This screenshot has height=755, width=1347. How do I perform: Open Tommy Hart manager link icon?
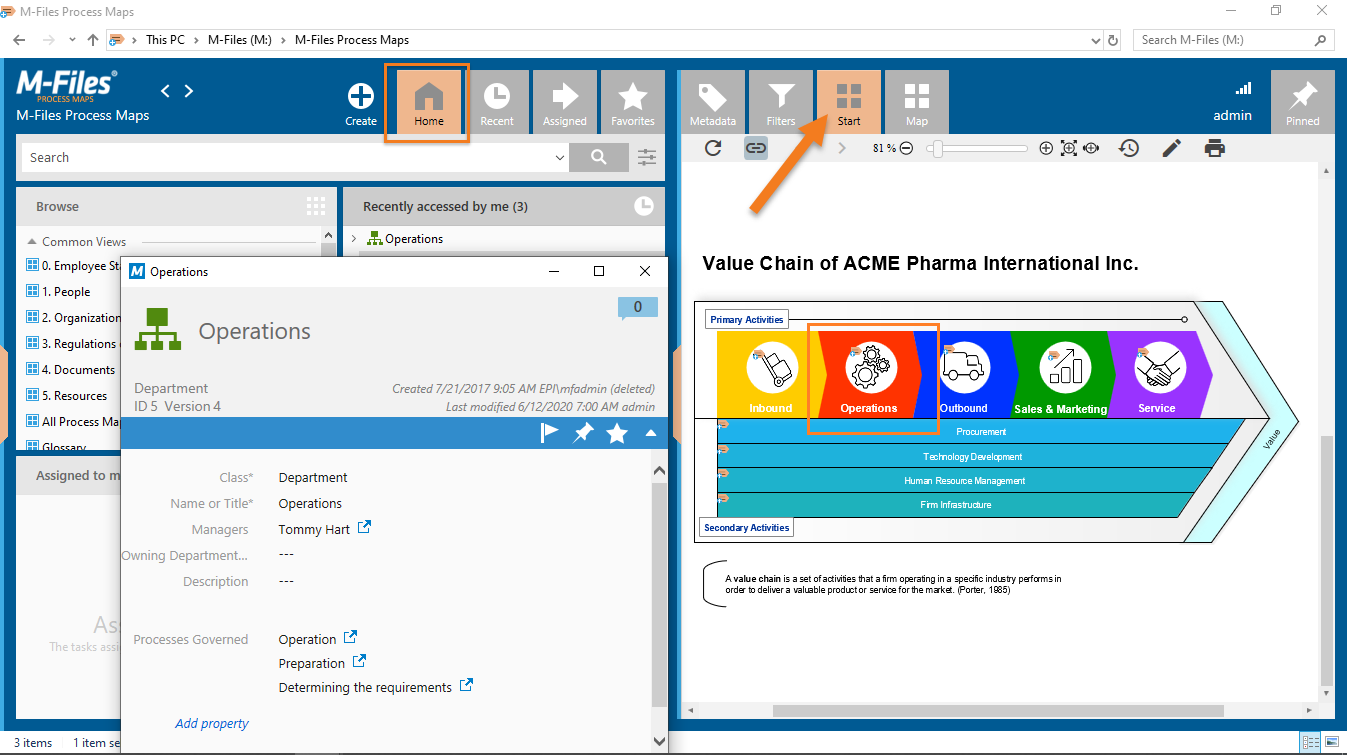364,527
